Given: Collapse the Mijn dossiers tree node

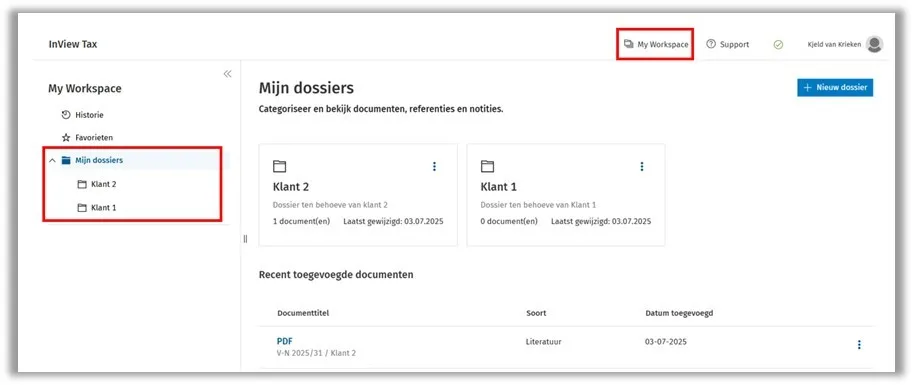Looking at the screenshot, I should coord(52,160).
